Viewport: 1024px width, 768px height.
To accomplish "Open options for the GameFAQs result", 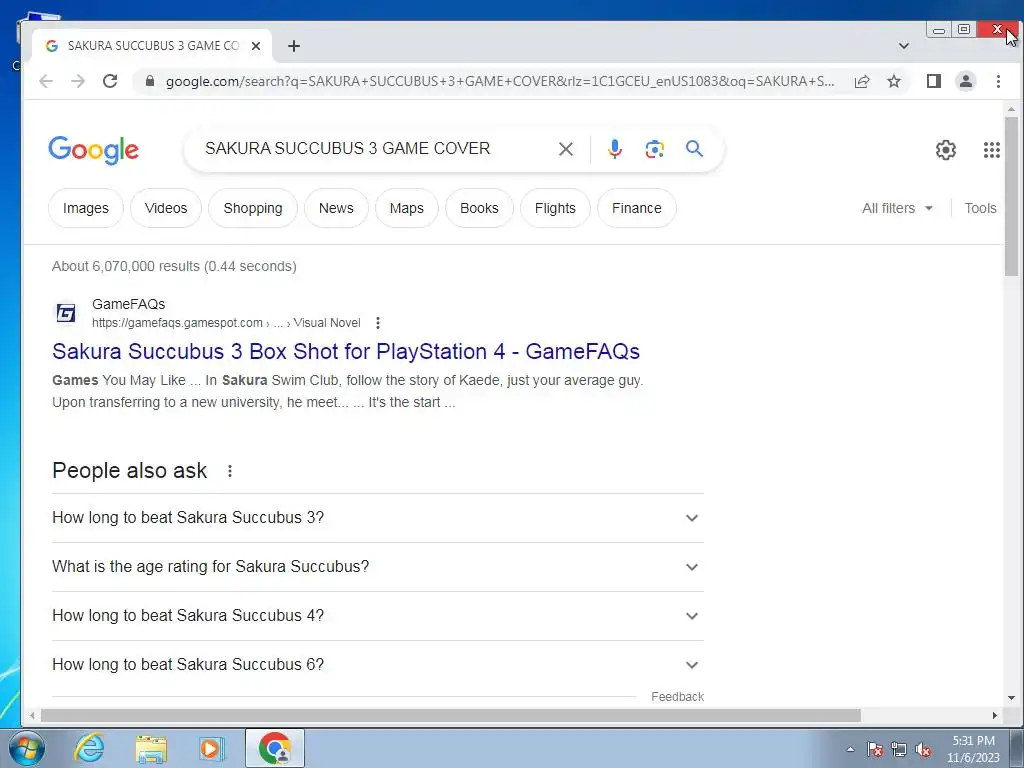I will pyautogui.click(x=377, y=323).
